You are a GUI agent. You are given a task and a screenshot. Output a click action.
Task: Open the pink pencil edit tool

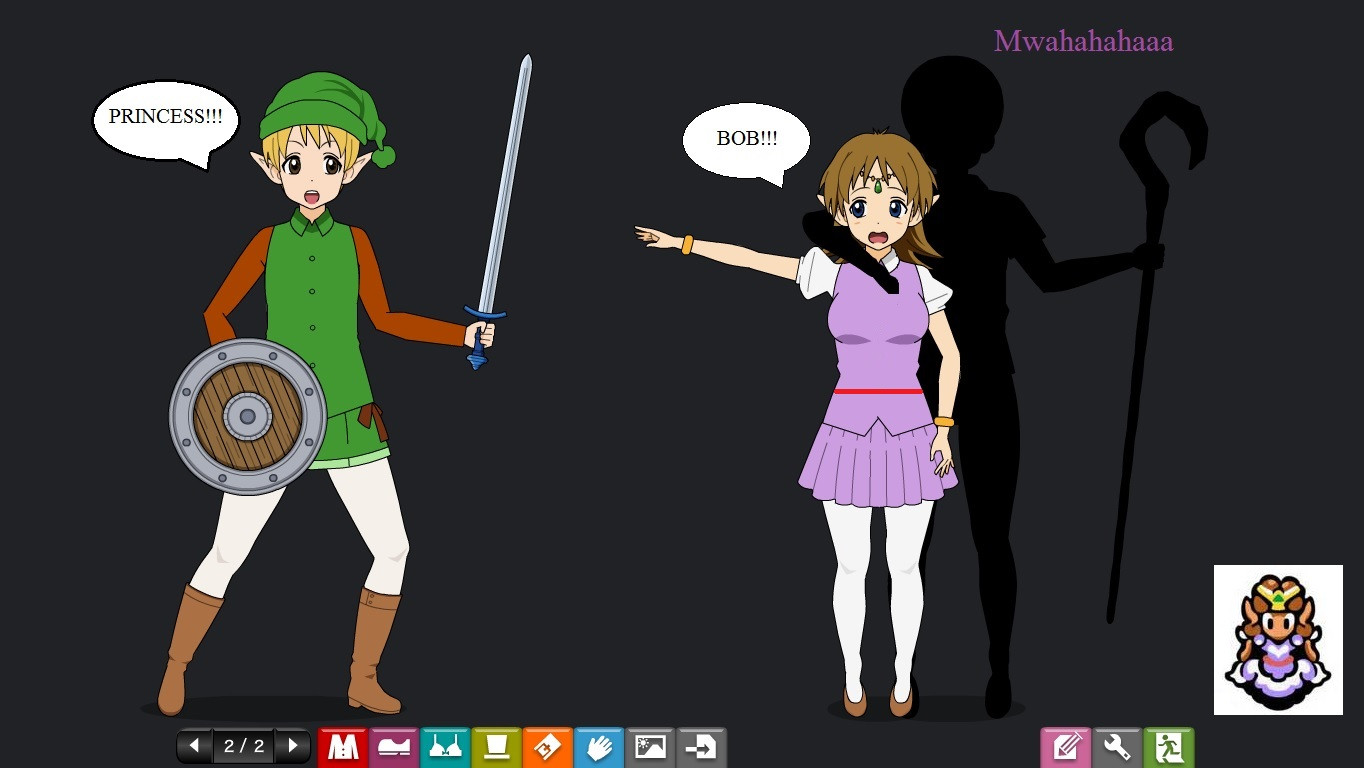pos(1066,747)
